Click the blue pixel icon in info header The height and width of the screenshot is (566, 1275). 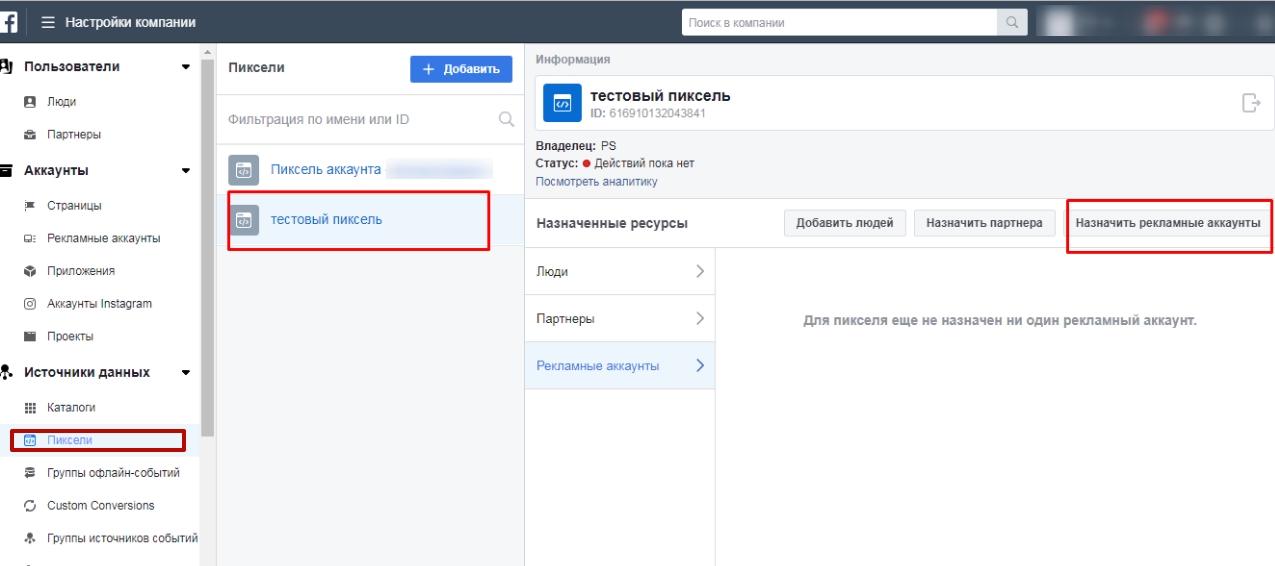coord(562,103)
